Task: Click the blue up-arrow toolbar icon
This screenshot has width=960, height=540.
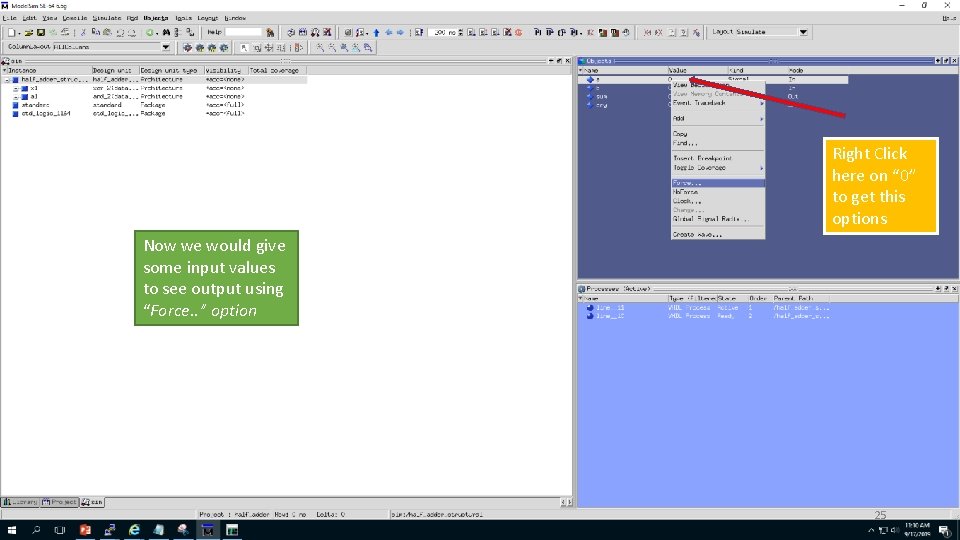Action: click(377, 32)
